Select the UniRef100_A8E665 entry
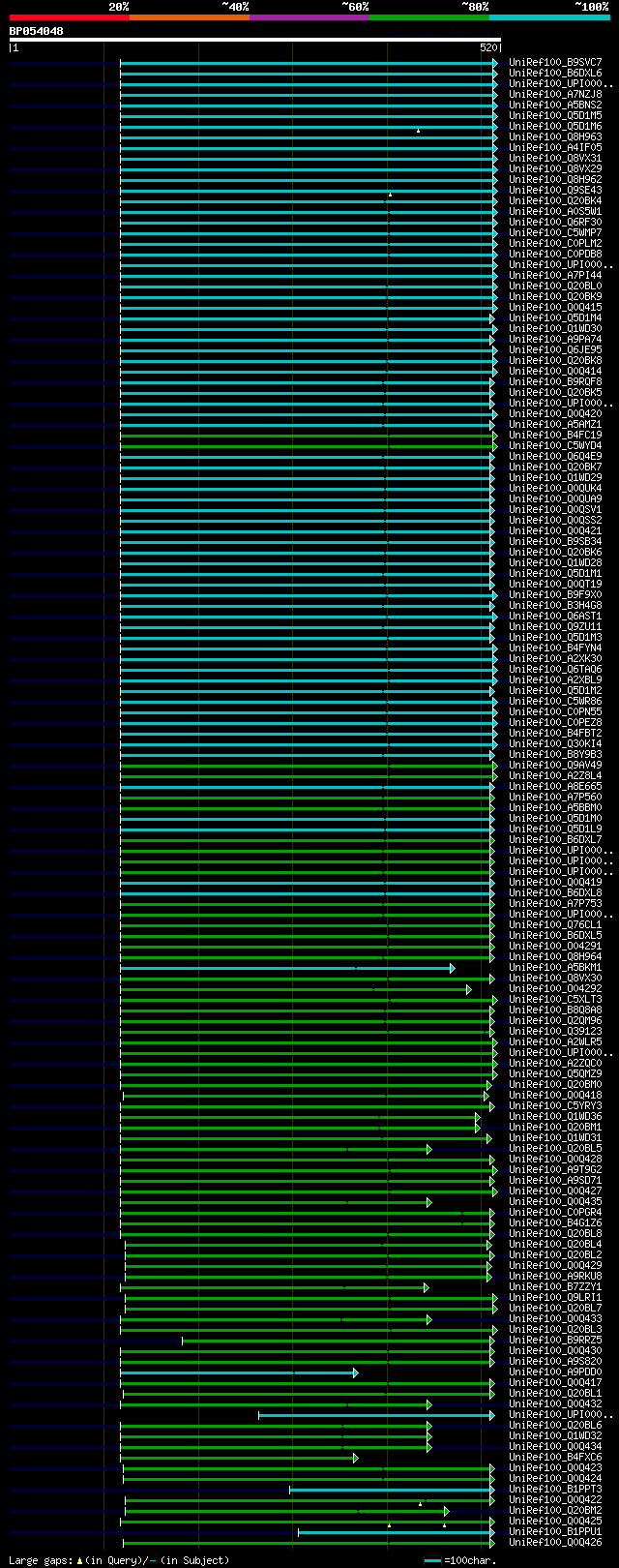This screenshot has height=1568, width=619. point(555,786)
